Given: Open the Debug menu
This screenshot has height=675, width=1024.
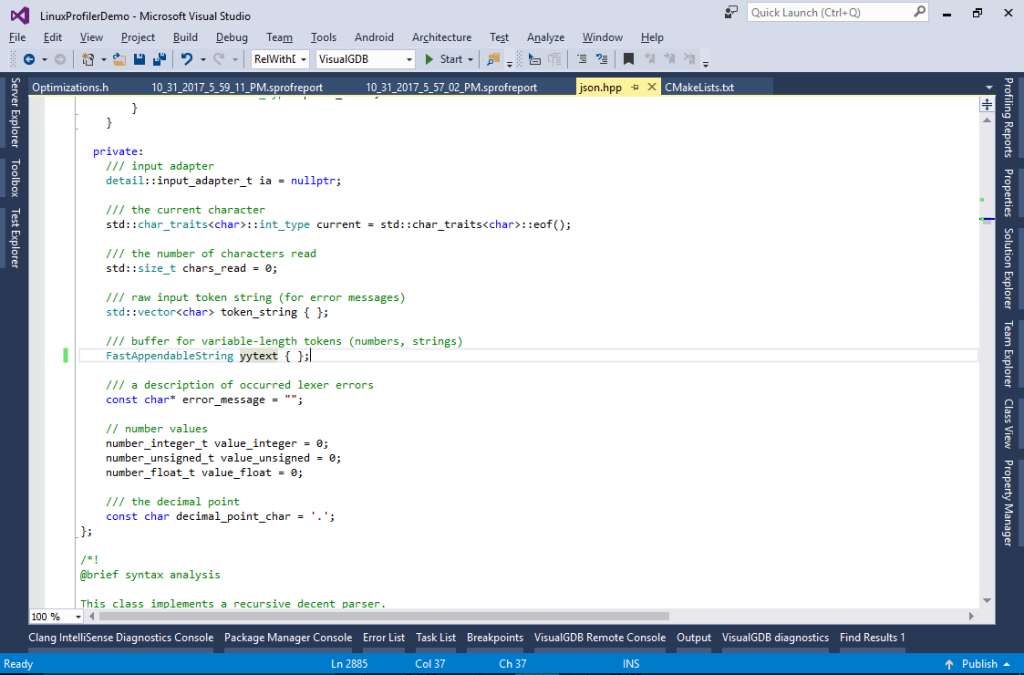Looking at the screenshot, I should (231, 37).
